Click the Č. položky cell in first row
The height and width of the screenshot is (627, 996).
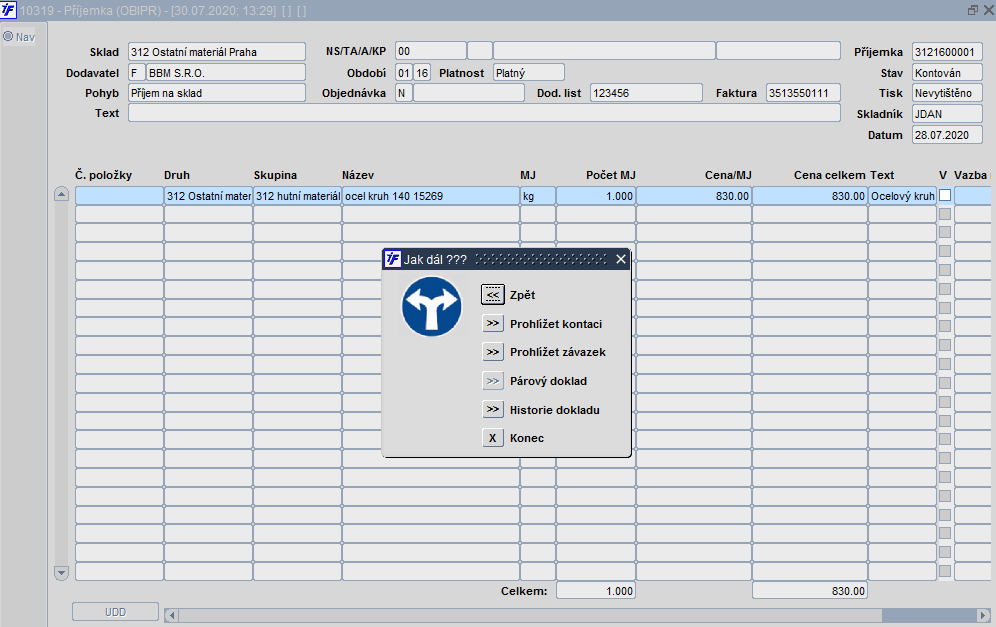pyautogui.click(x=119, y=196)
